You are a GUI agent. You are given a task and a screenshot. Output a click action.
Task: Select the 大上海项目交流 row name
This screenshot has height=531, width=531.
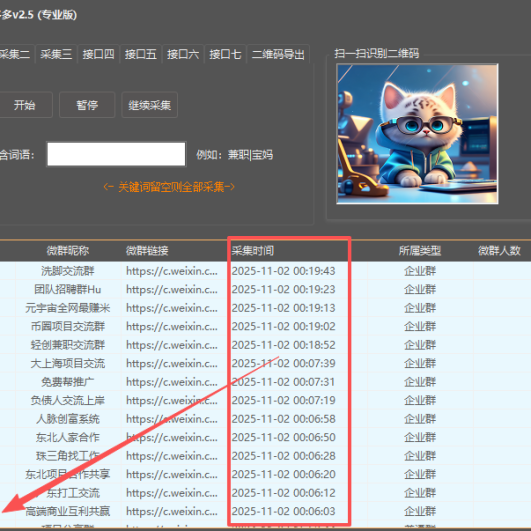68,363
